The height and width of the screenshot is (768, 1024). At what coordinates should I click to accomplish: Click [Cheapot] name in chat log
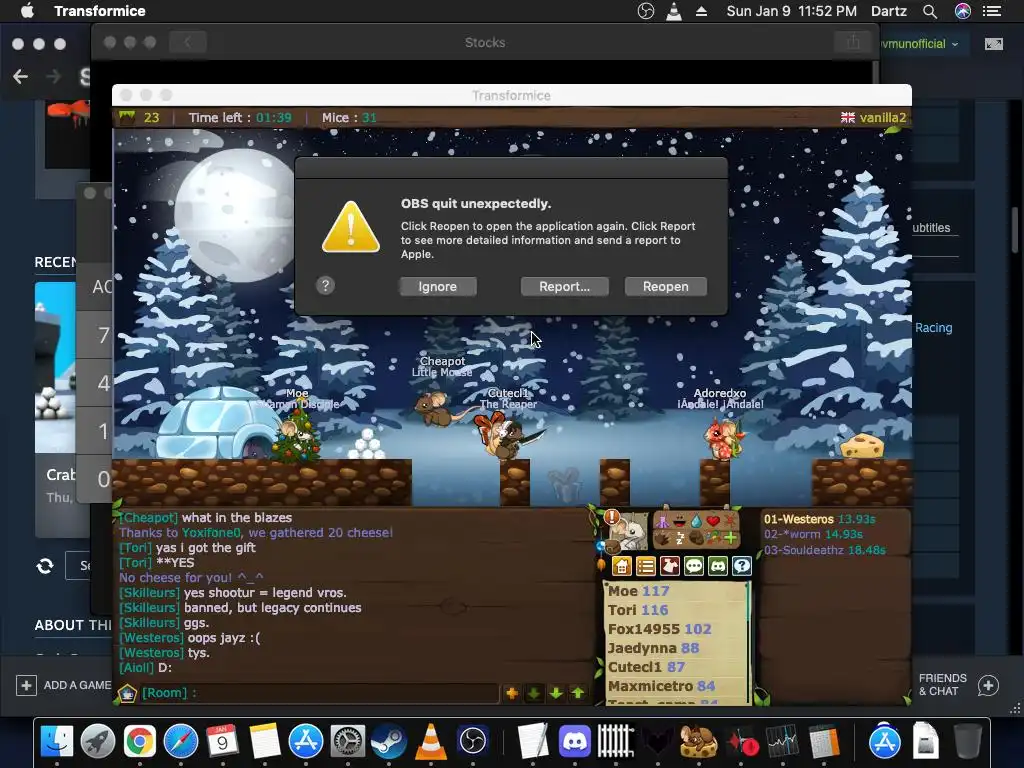[148, 517]
